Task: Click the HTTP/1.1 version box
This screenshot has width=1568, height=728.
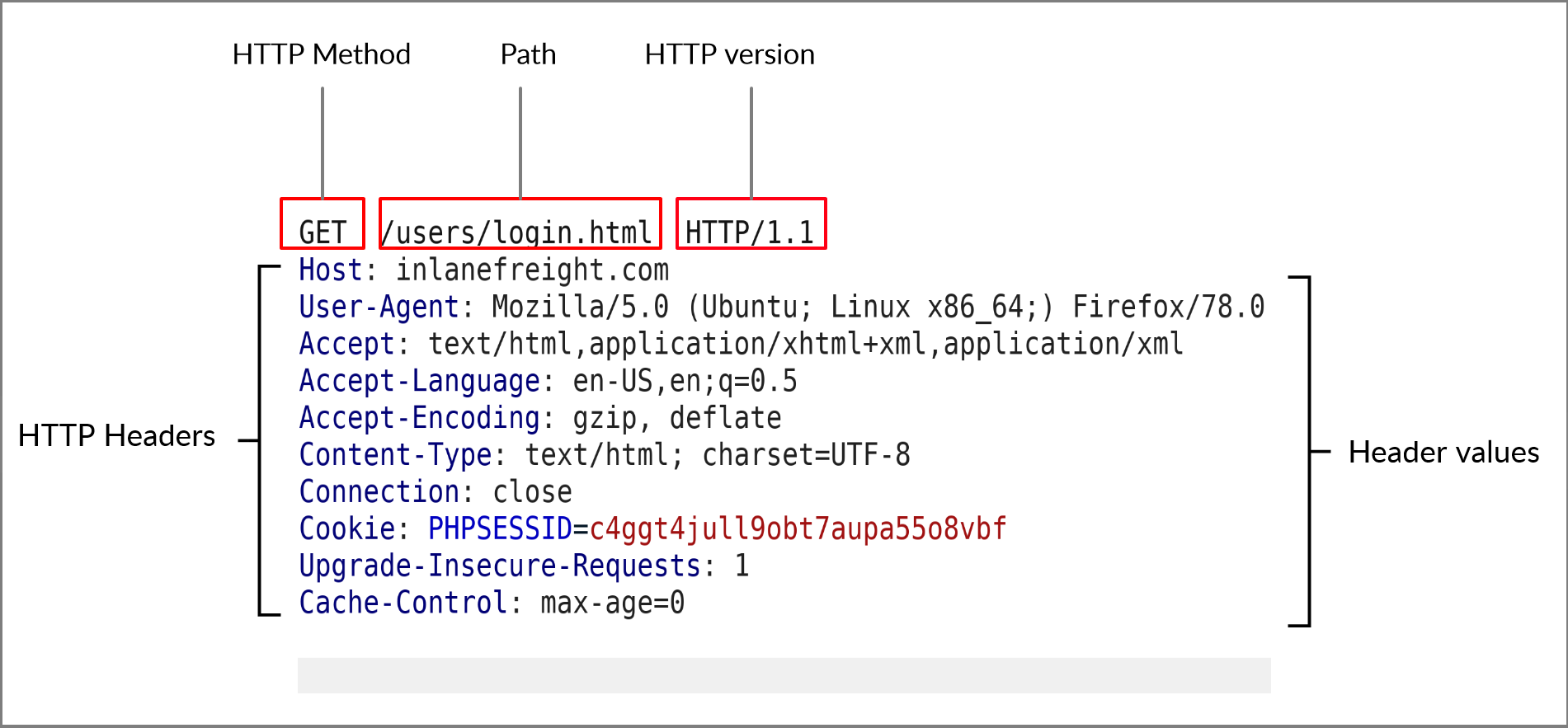Action: [751, 224]
